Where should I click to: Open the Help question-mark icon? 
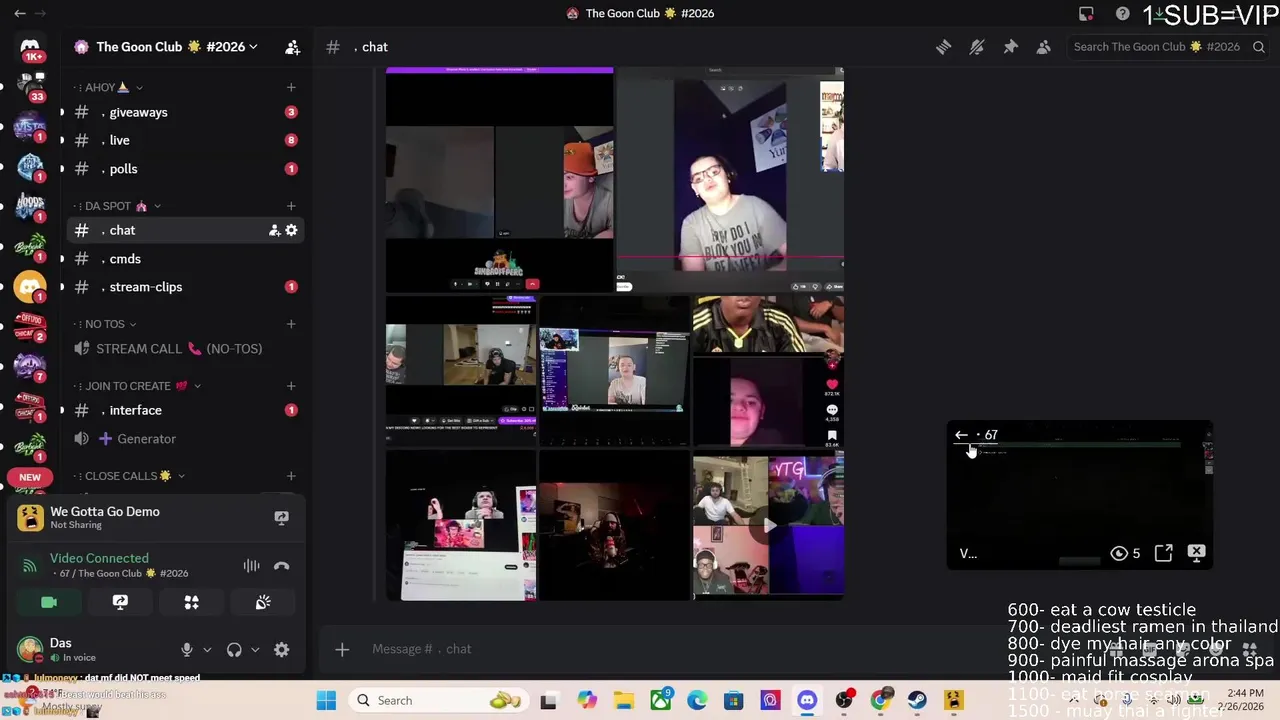click(x=1123, y=14)
